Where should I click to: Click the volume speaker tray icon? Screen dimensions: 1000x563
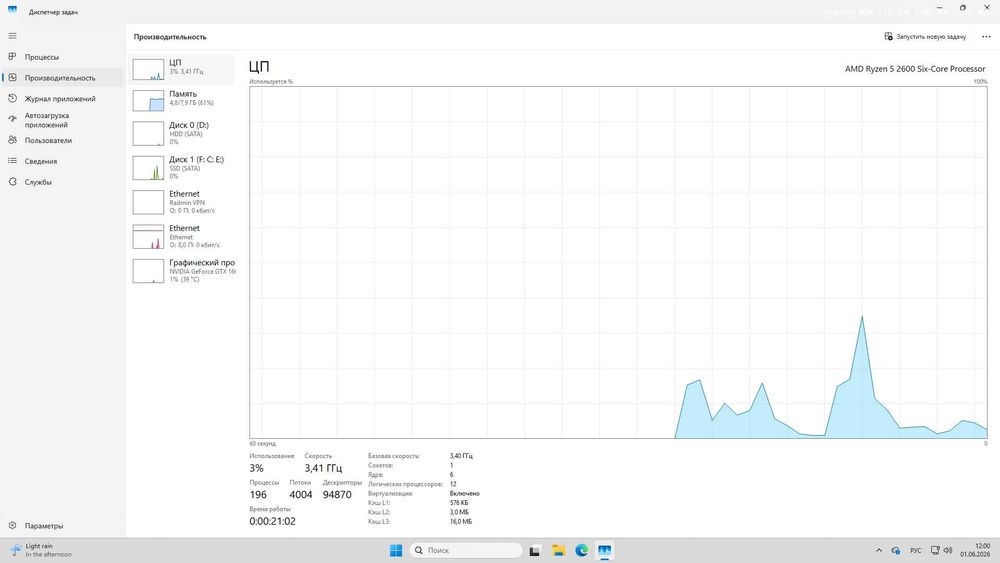(948, 550)
